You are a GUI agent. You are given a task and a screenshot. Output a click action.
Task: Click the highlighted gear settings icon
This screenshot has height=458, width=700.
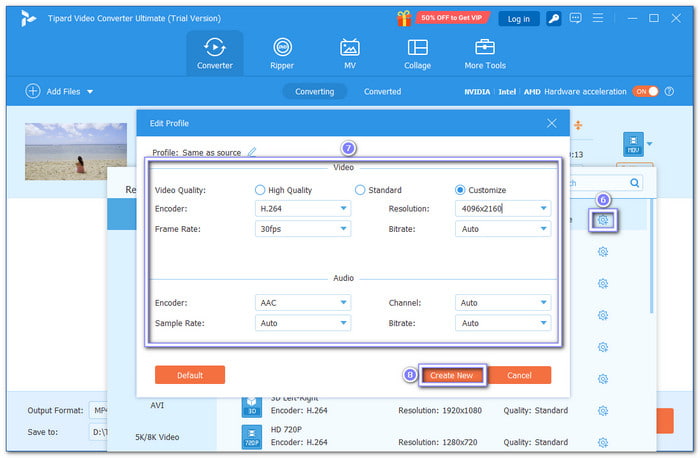pyautogui.click(x=602, y=220)
